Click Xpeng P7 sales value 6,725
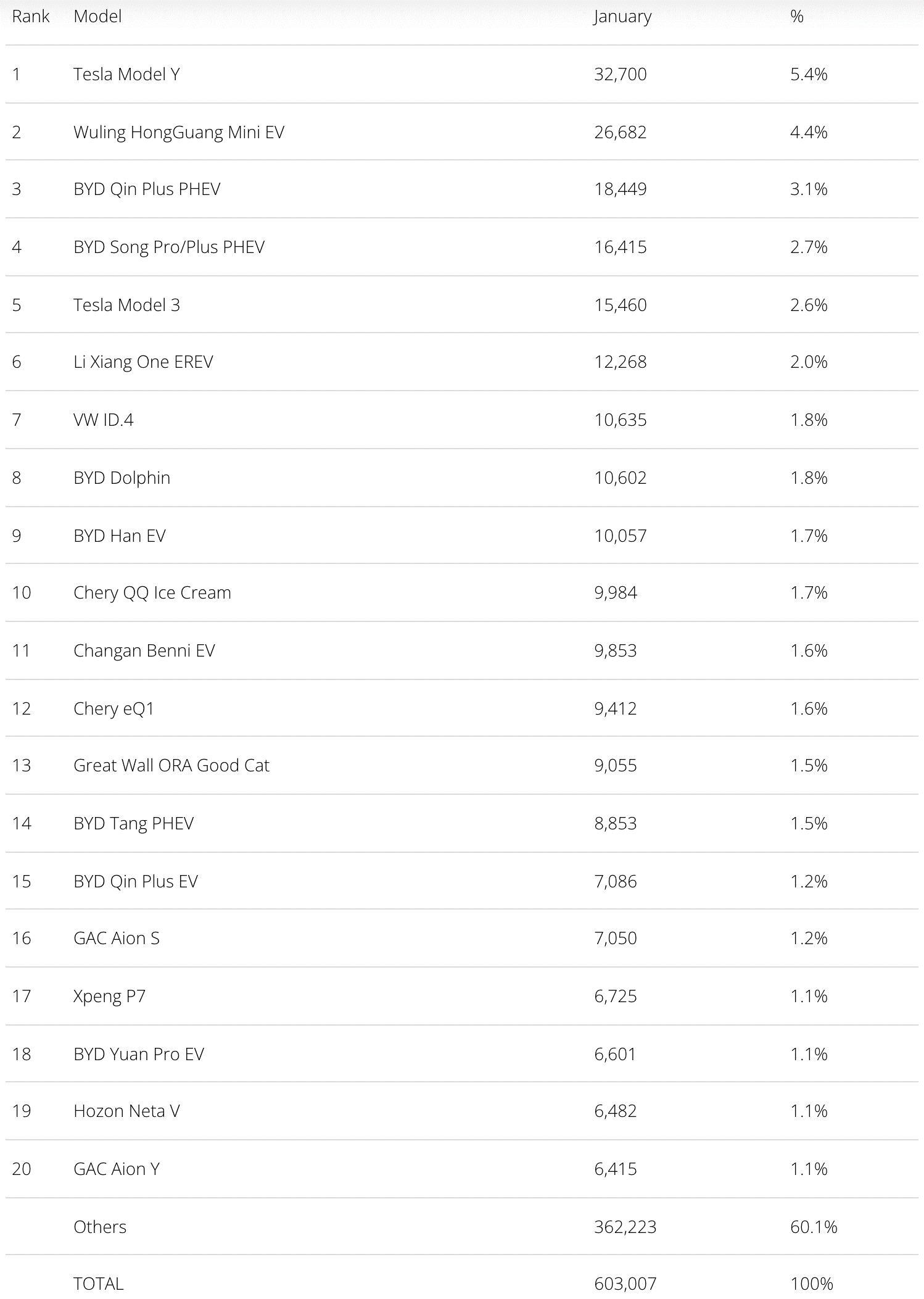 click(x=616, y=996)
